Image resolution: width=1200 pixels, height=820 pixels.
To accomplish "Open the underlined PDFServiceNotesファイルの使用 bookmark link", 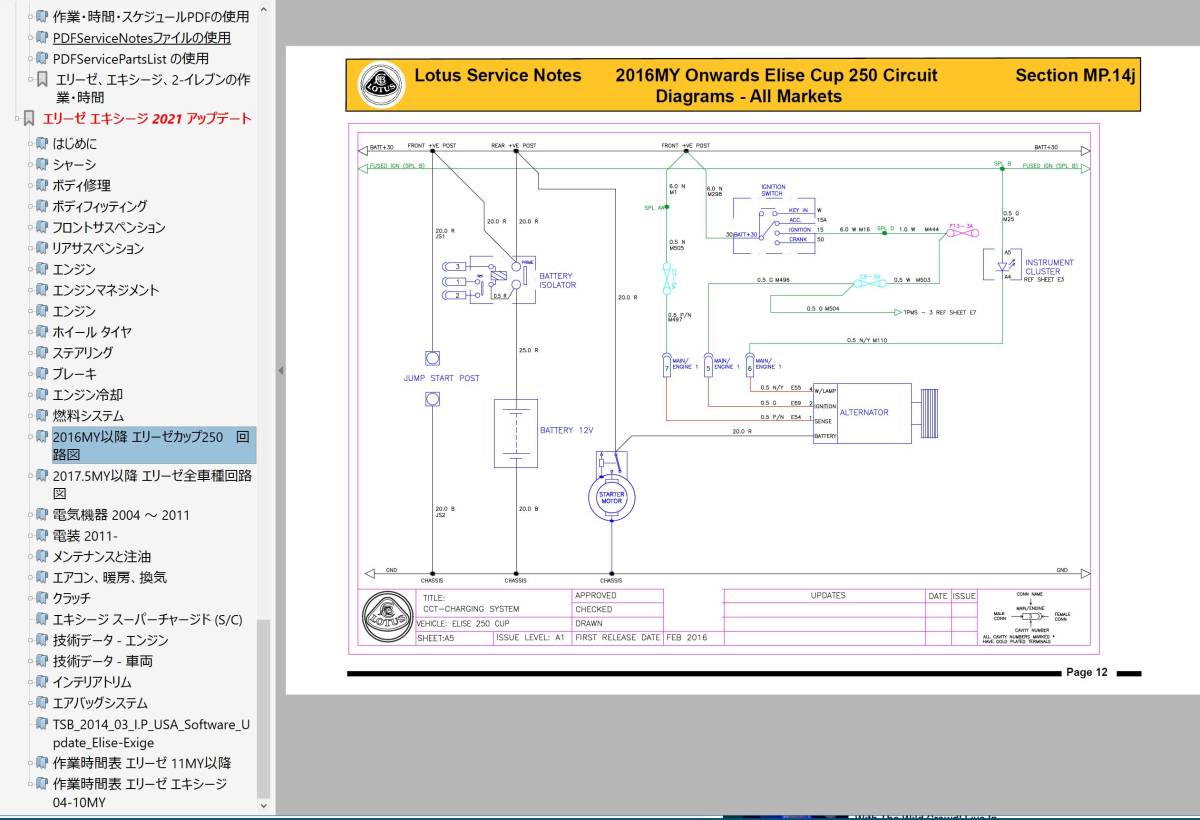I will pos(142,38).
